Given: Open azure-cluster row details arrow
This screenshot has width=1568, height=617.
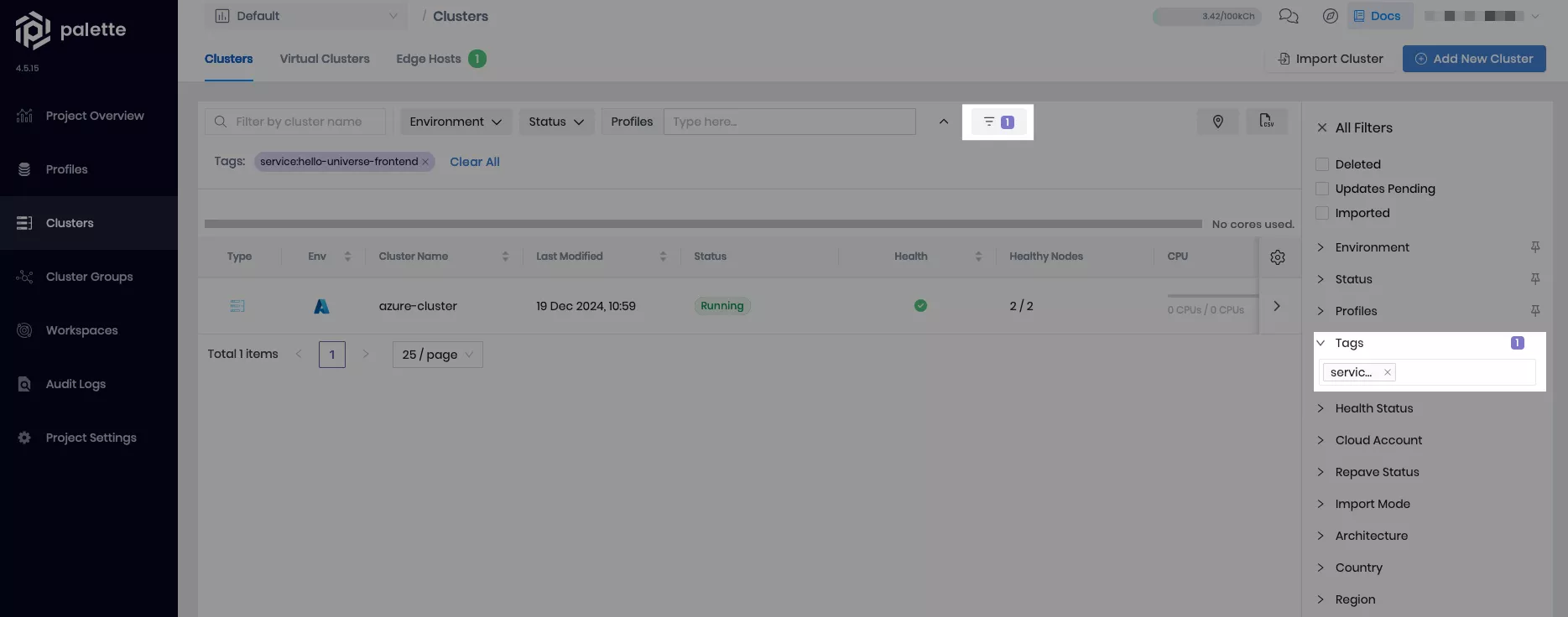Looking at the screenshot, I should (1276, 306).
